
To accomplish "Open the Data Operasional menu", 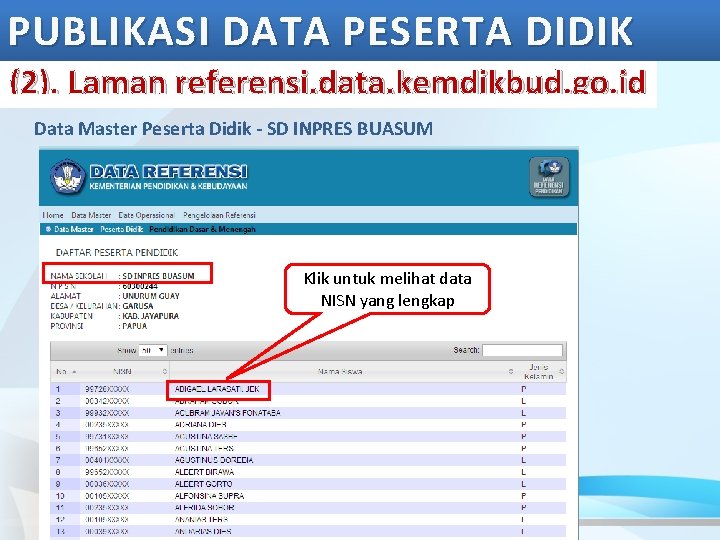I will [x=146, y=215].
